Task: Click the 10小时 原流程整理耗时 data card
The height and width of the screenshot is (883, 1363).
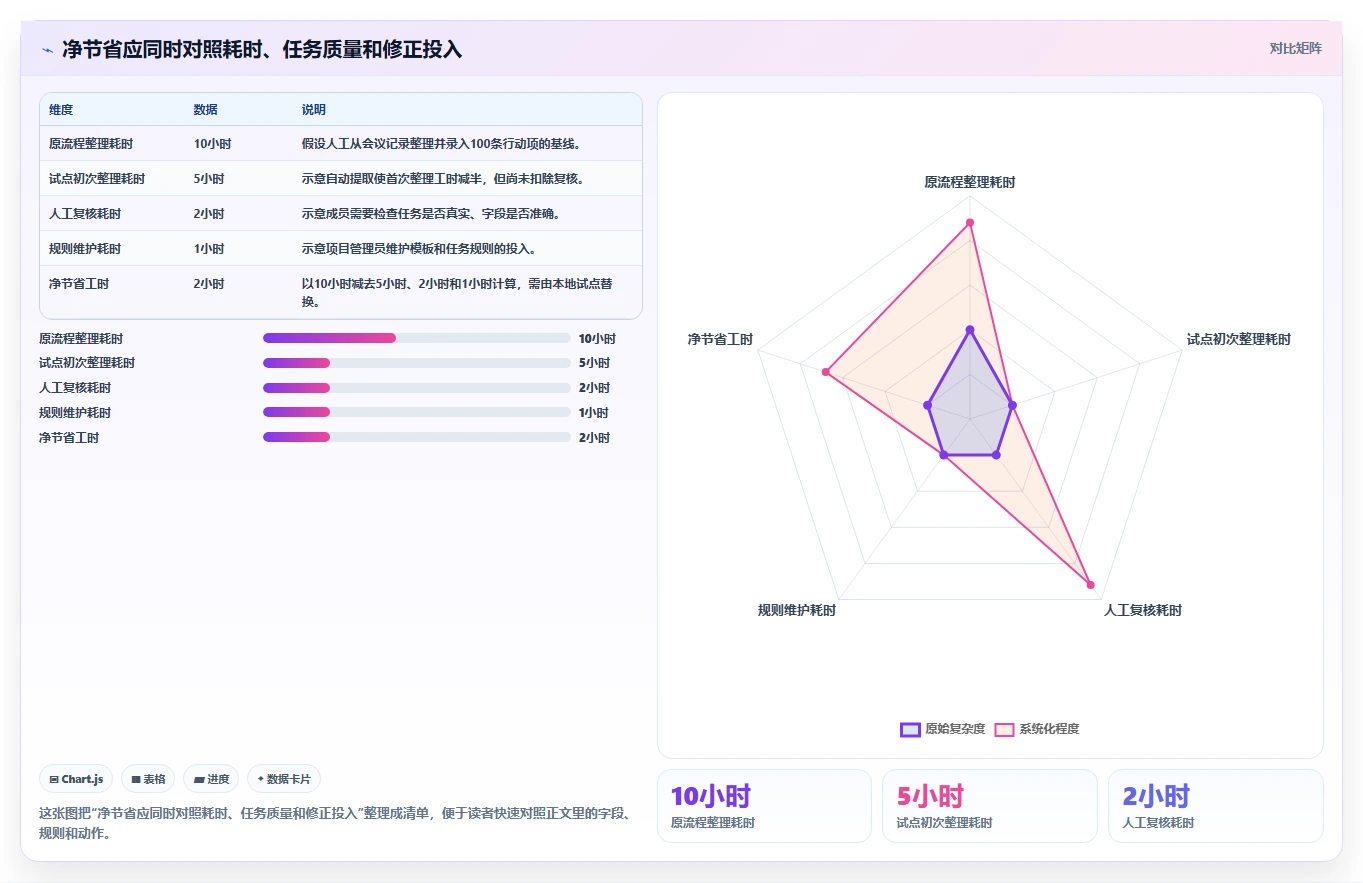Action: point(764,806)
